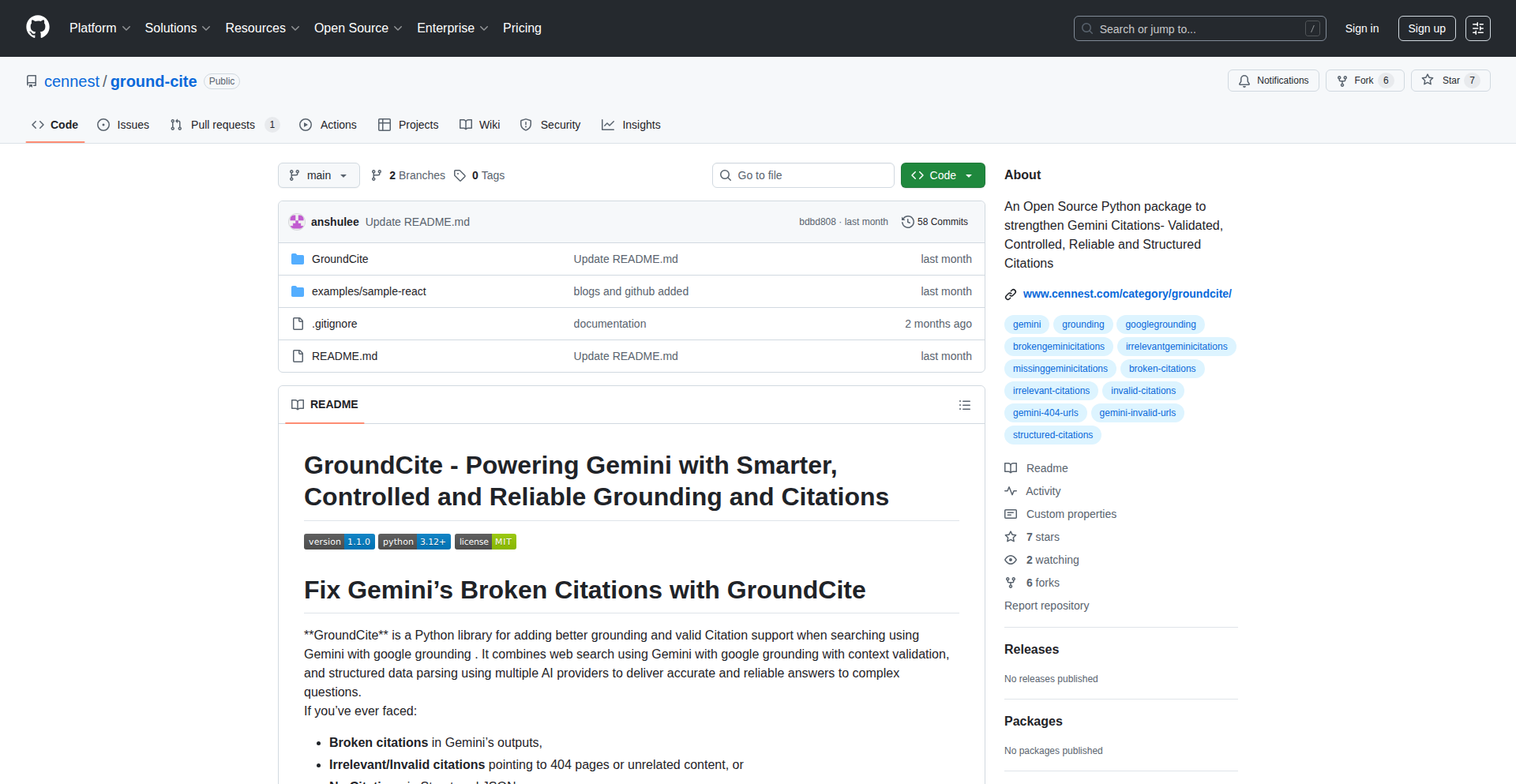Image resolution: width=1516 pixels, height=784 pixels.
Task: Expand the Platform menu
Action: coord(99,28)
